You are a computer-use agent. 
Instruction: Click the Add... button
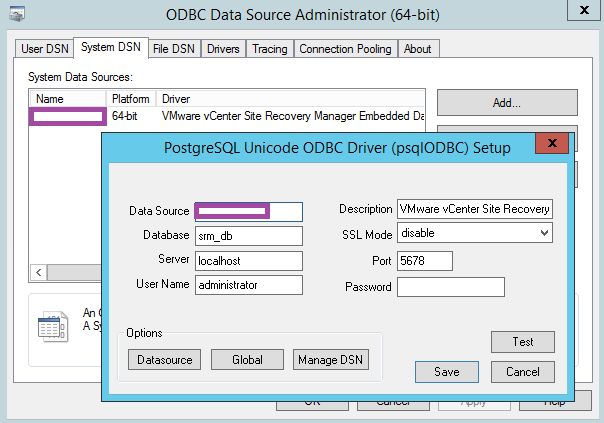(x=507, y=102)
